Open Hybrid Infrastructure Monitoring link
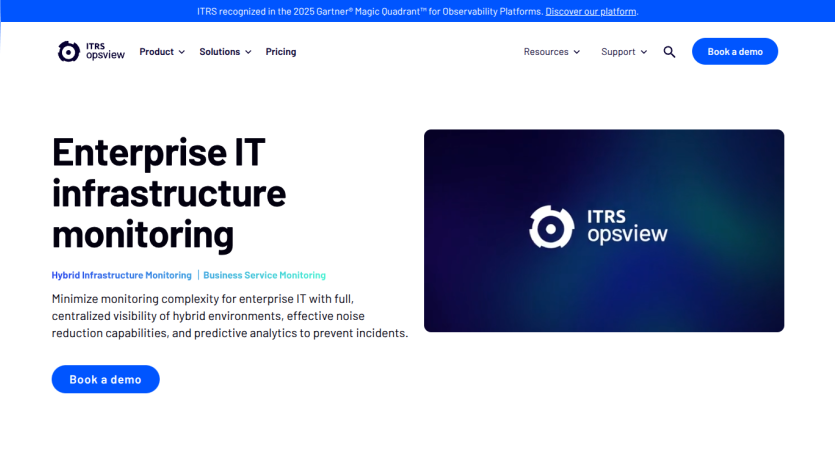The width and height of the screenshot is (835, 469). tap(121, 275)
